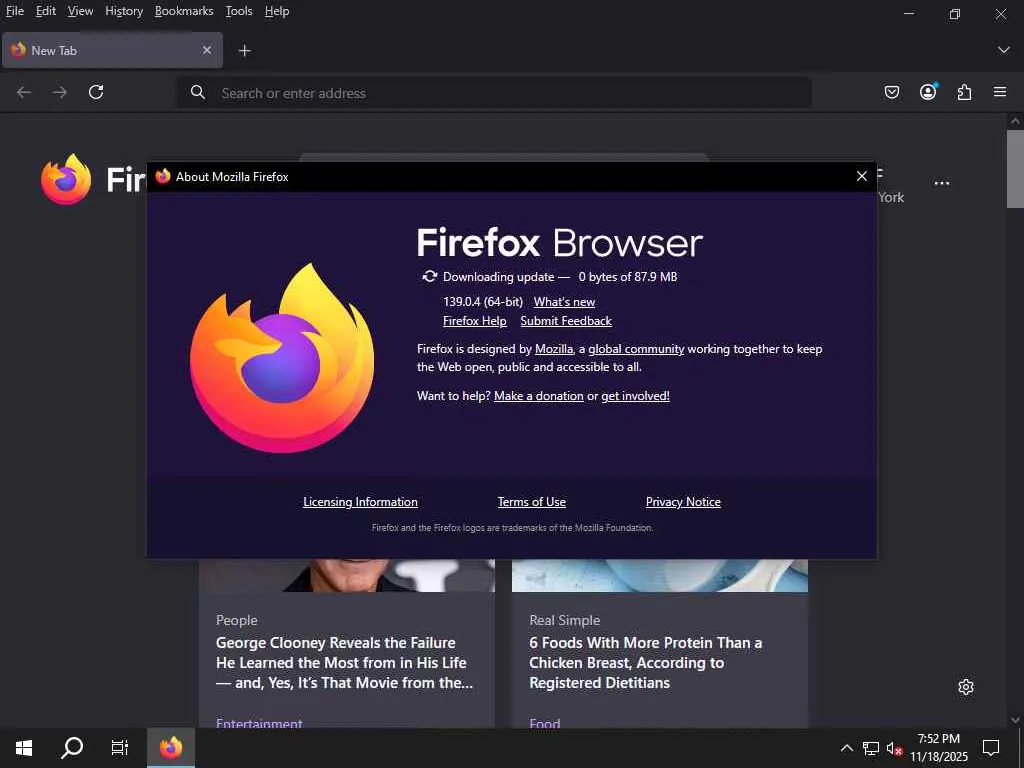
Task: Reload the current page
Action: pyautogui.click(x=96, y=92)
